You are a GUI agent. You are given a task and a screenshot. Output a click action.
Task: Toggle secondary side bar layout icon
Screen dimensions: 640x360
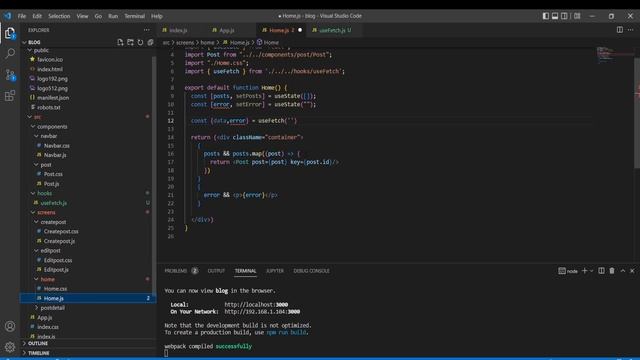pyautogui.click(x=564, y=16)
